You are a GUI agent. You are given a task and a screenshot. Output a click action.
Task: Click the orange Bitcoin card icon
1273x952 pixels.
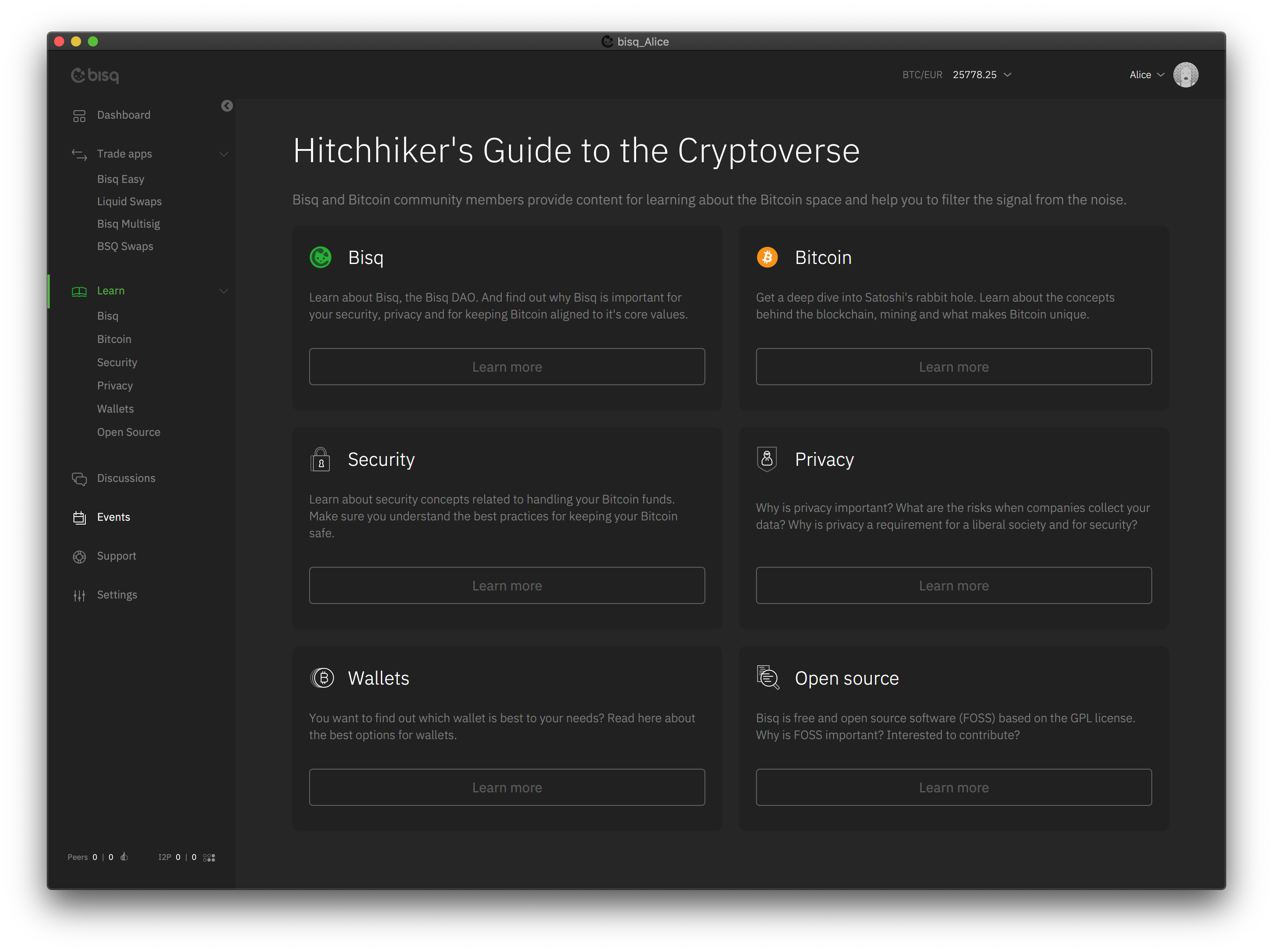point(767,257)
